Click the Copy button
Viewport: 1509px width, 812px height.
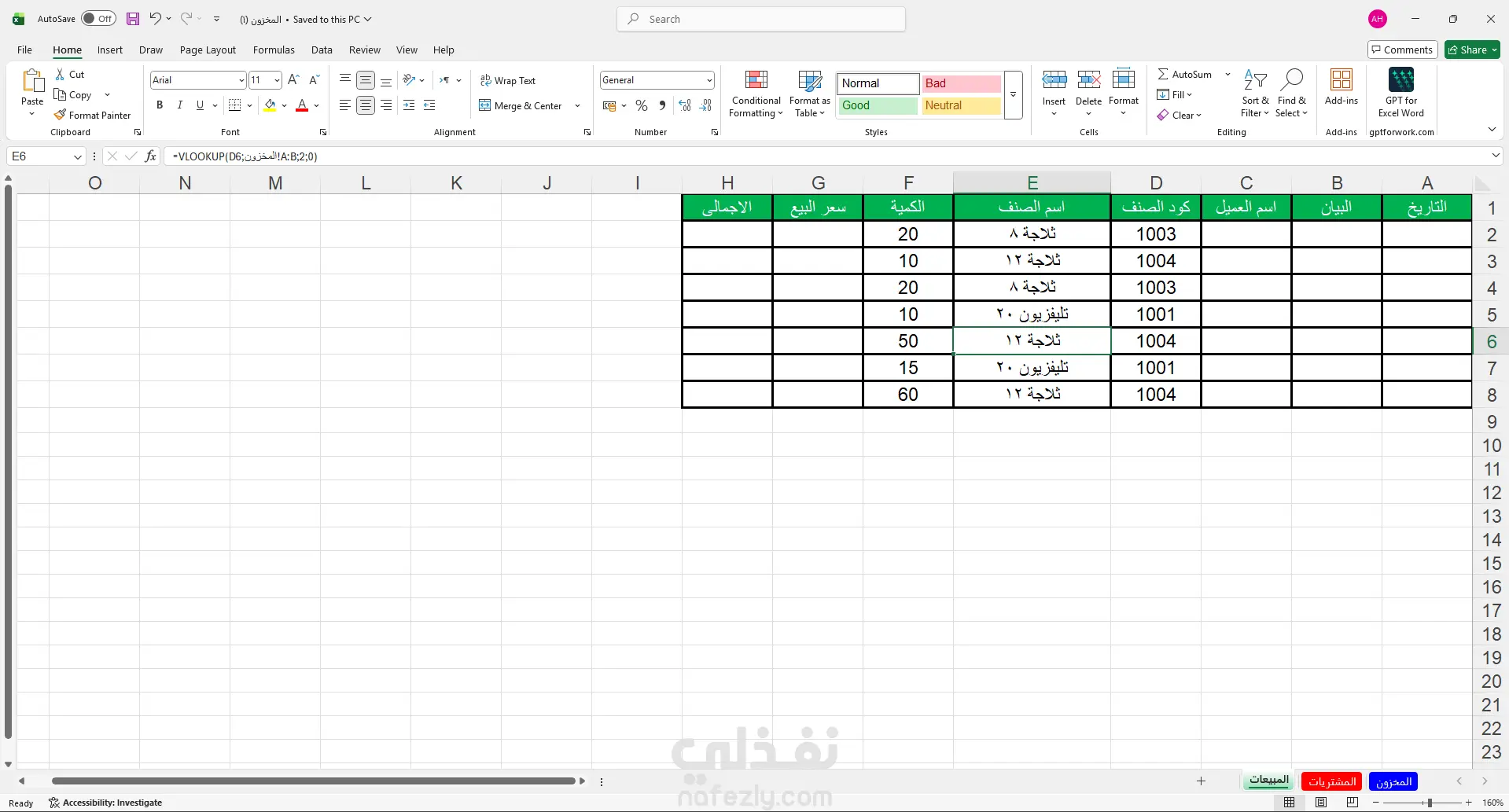[73, 94]
